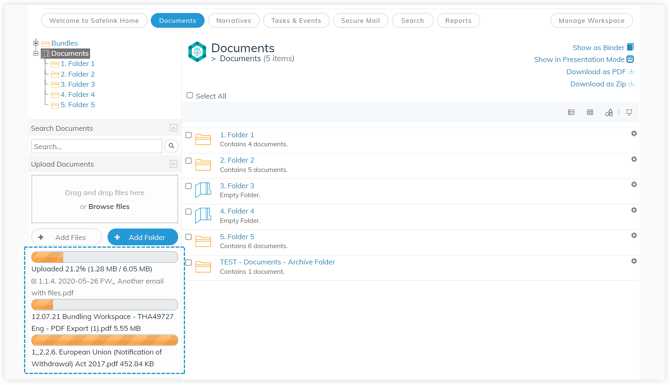Open the Tasks & Events tab
The width and height of the screenshot is (670, 385).
(x=296, y=21)
